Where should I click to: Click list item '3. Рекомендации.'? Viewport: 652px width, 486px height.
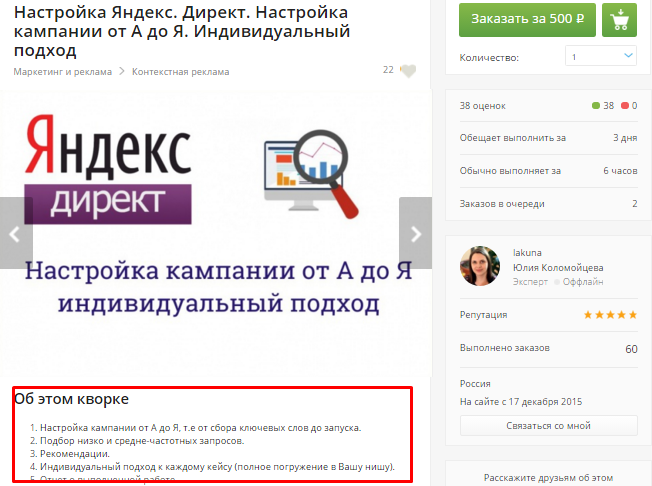click(x=70, y=454)
